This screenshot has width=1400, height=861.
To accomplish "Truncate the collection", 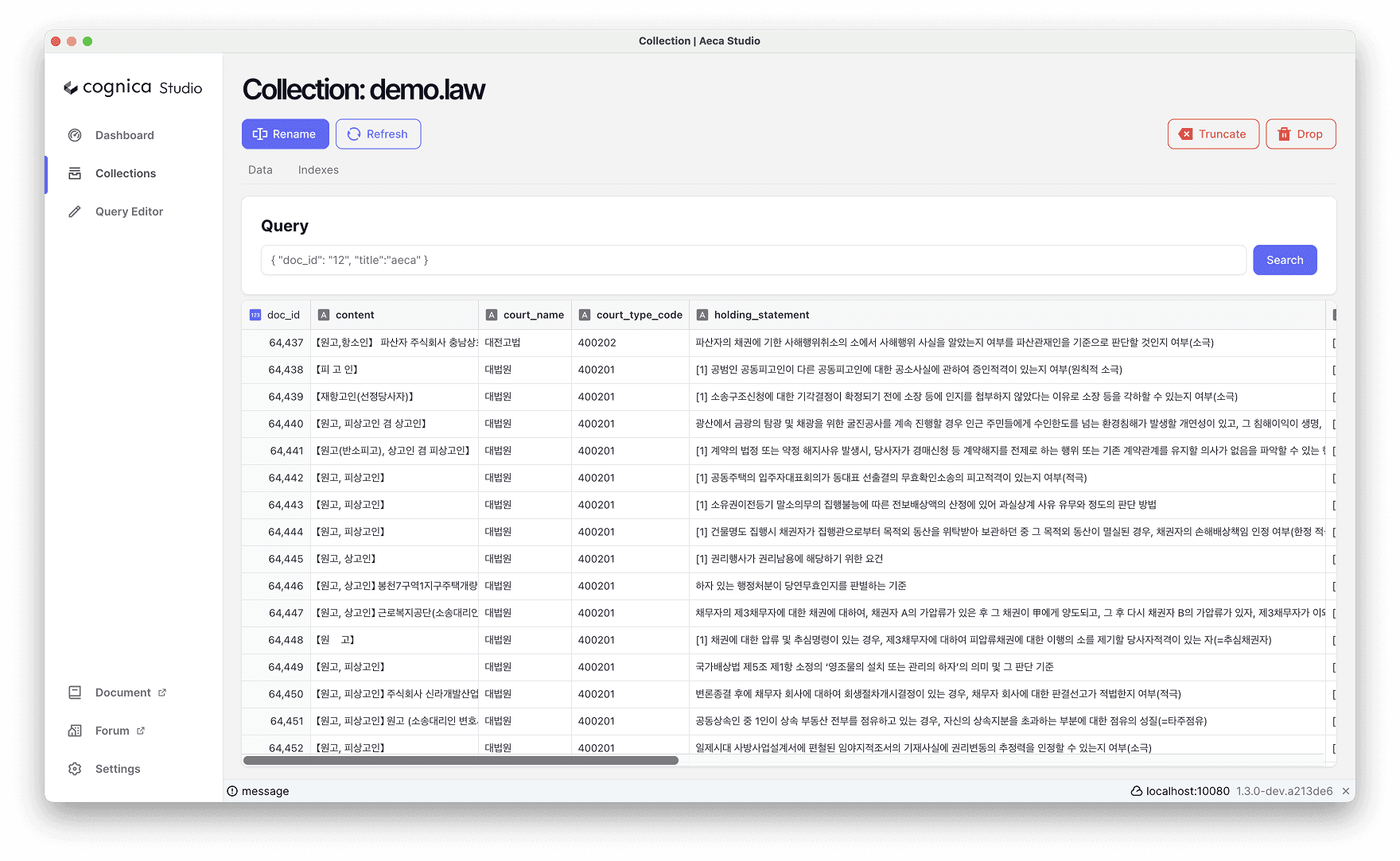I will coord(1212,134).
